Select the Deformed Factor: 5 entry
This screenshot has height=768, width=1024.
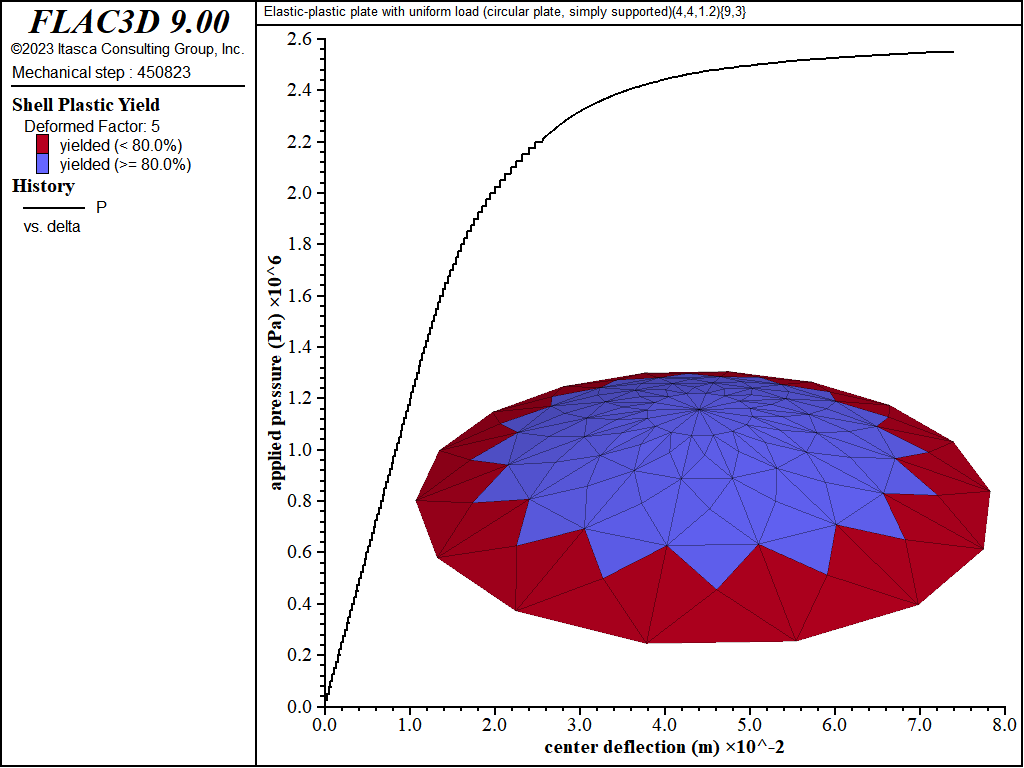coord(92,126)
